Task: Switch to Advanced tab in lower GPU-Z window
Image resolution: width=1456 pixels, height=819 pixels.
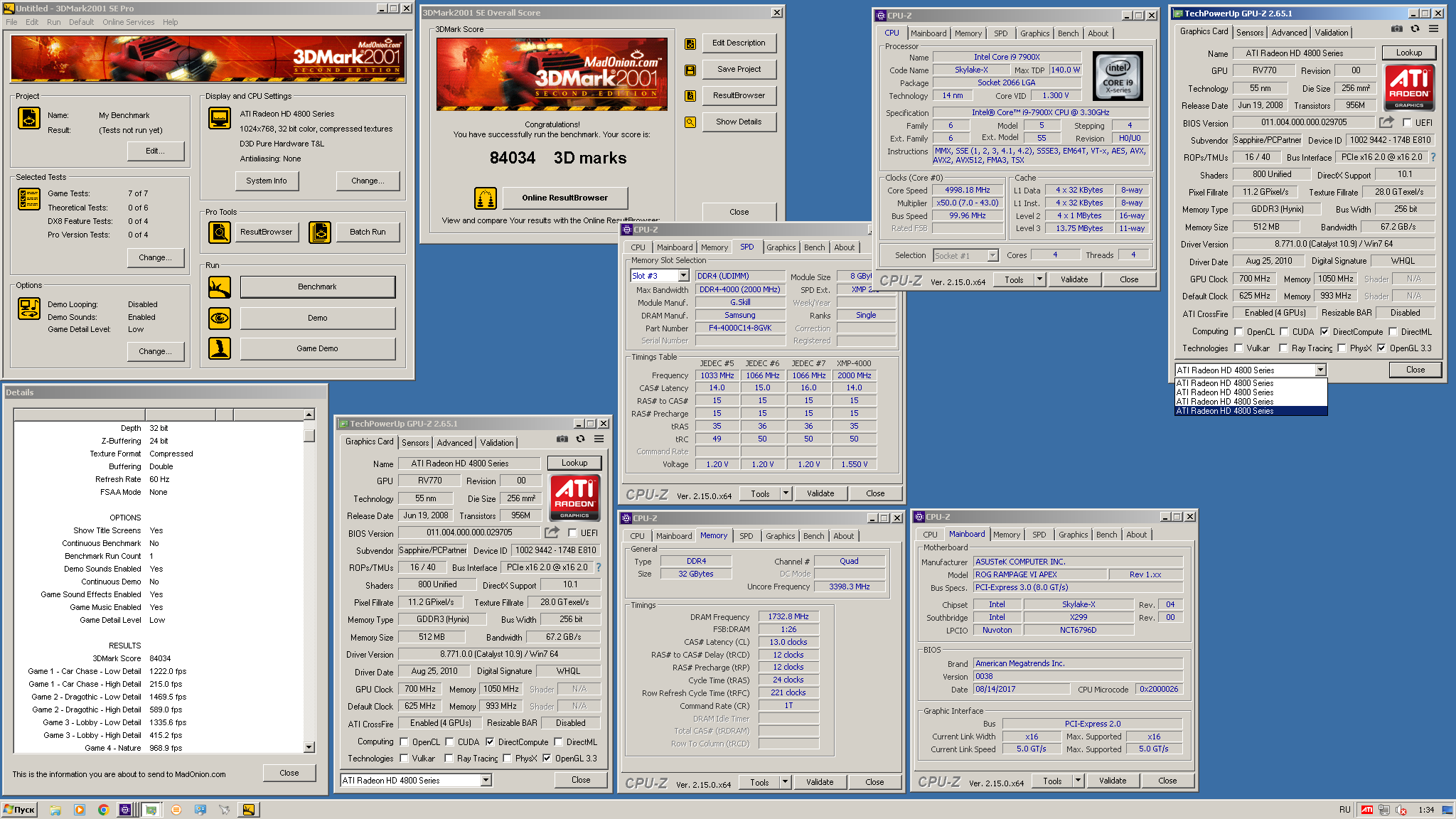Action: [x=454, y=443]
